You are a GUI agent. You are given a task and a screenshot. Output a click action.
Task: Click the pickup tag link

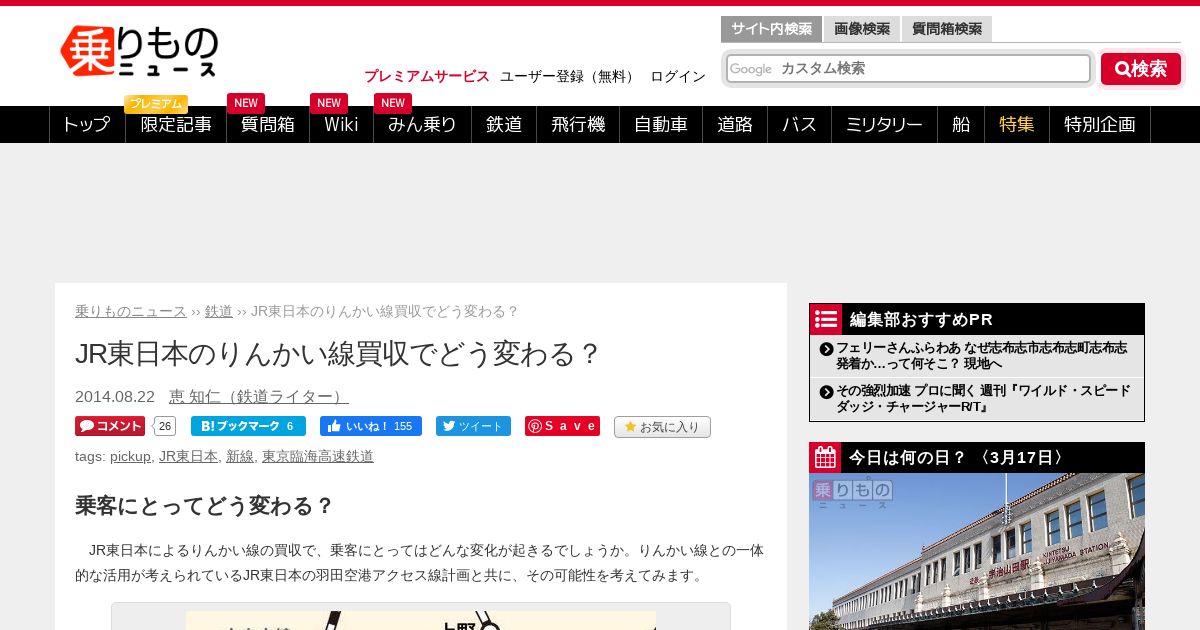(130, 456)
